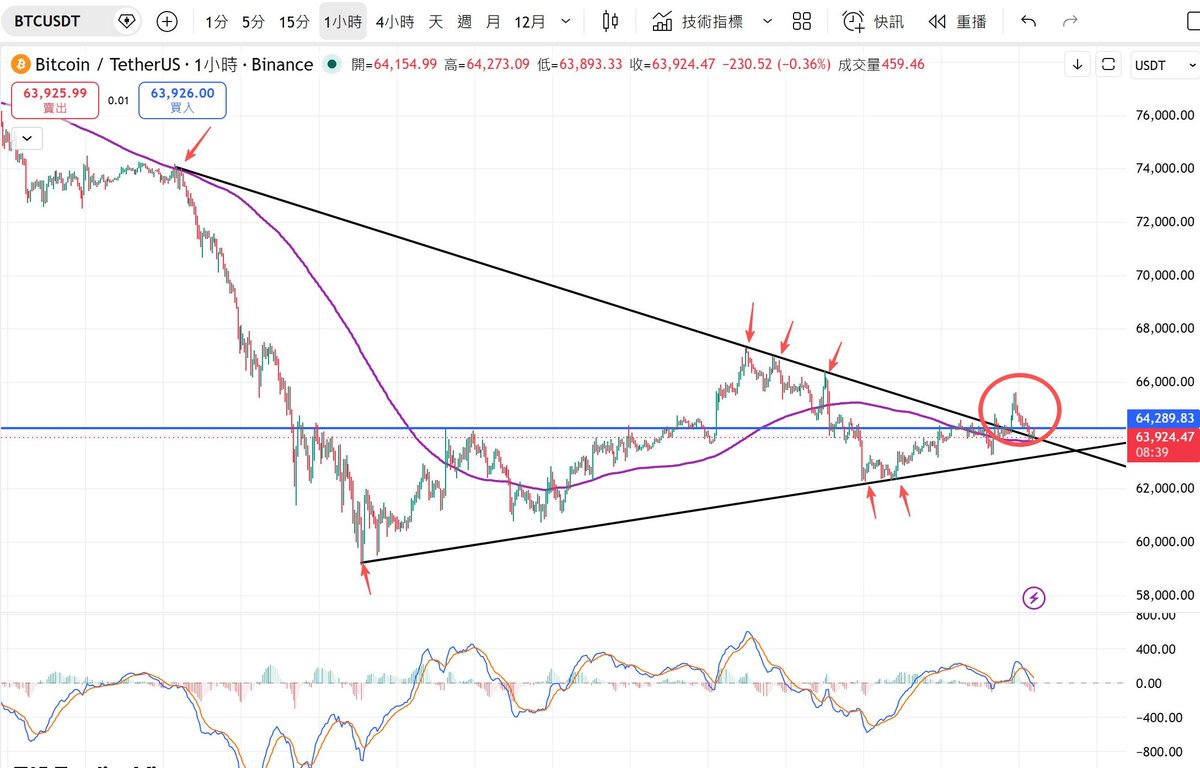
Task: Click the purple lightning bolt marker
Action: click(x=1034, y=599)
